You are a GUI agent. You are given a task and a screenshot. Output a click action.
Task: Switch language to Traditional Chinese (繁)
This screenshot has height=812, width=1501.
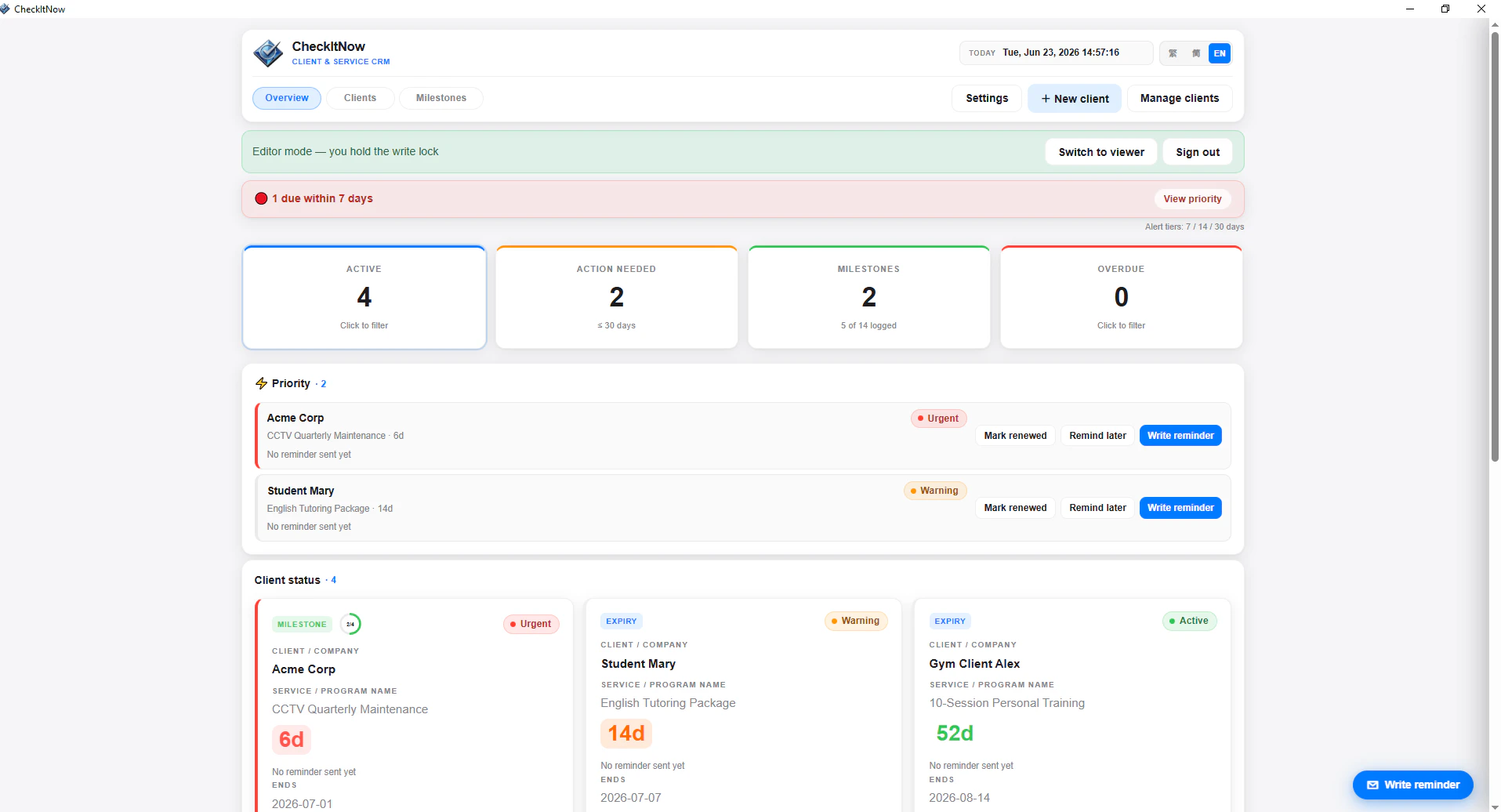click(1173, 53)
